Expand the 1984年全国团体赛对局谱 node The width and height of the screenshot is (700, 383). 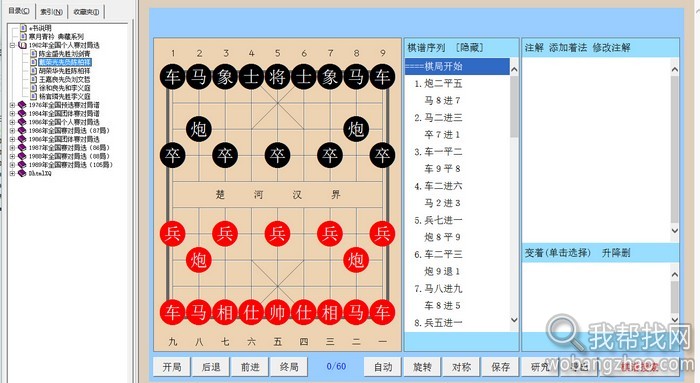12,113
